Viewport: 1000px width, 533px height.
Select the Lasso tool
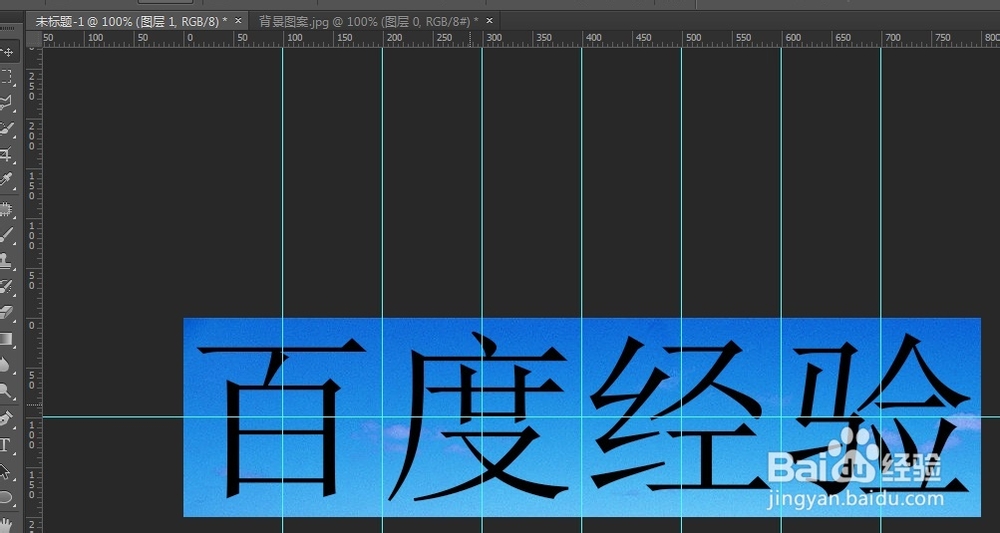coord(6,103)
